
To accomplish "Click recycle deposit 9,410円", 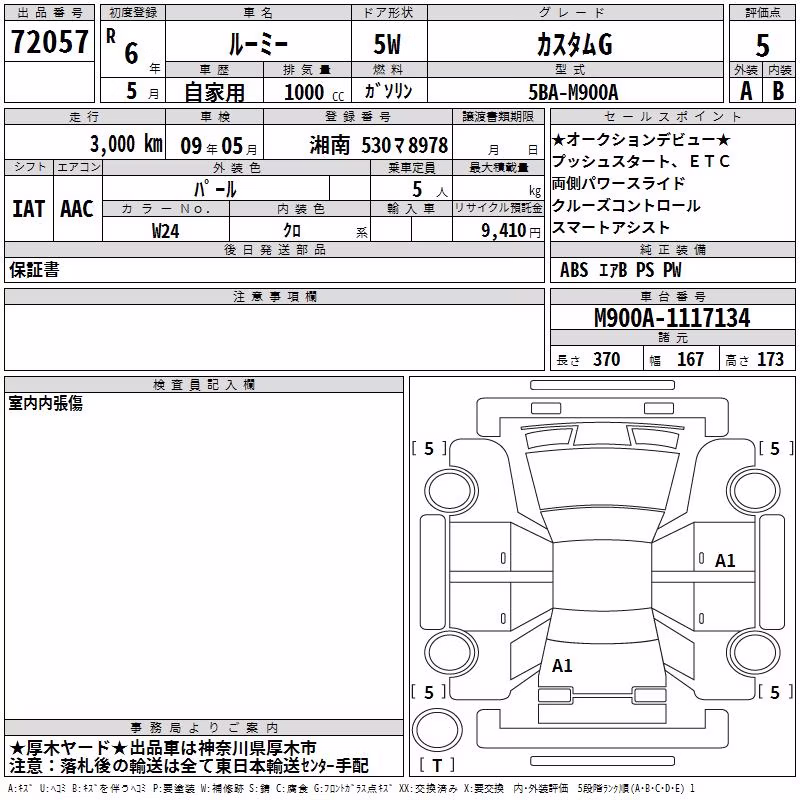I will (511, 231).
